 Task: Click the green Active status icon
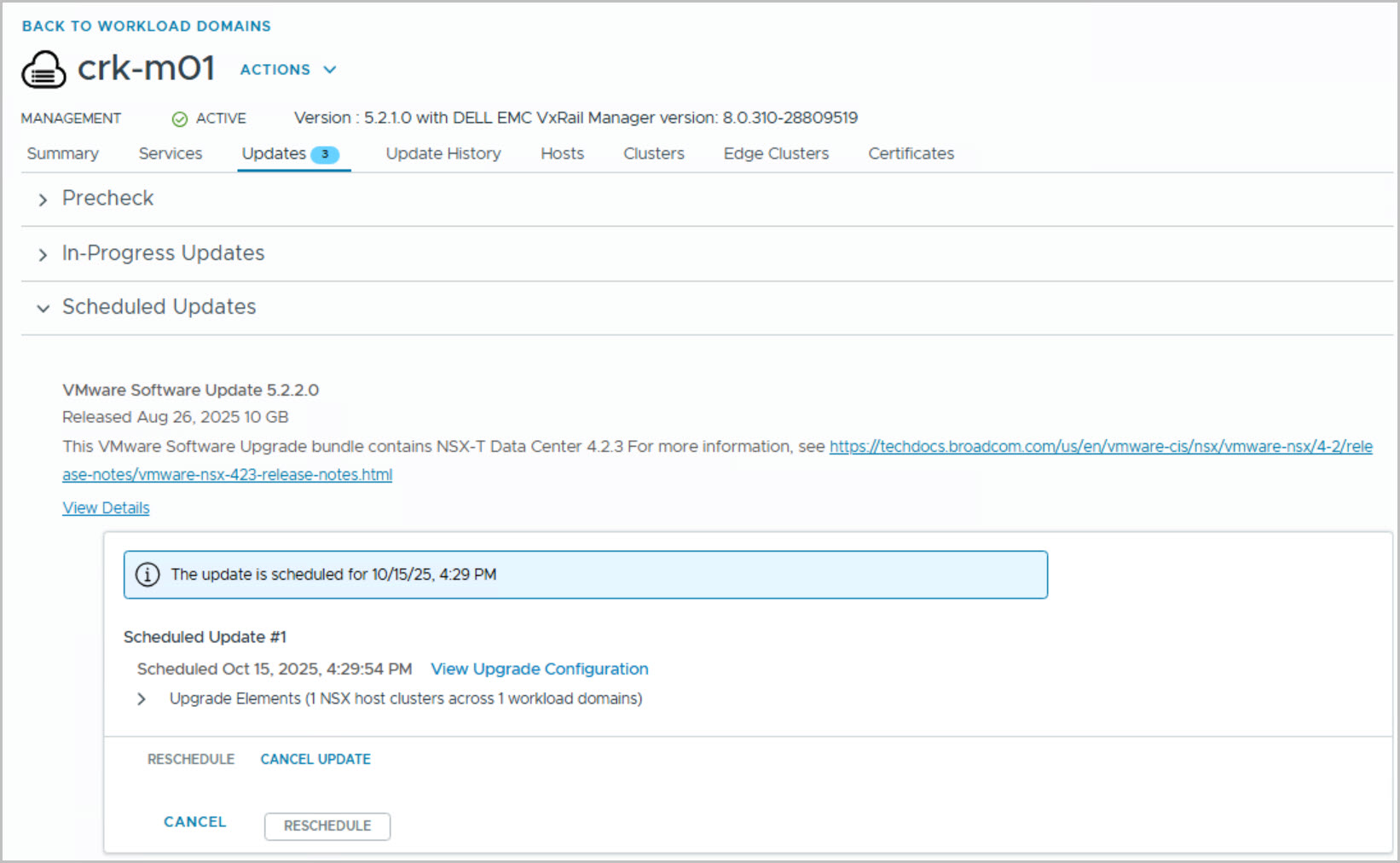point(179,119)
